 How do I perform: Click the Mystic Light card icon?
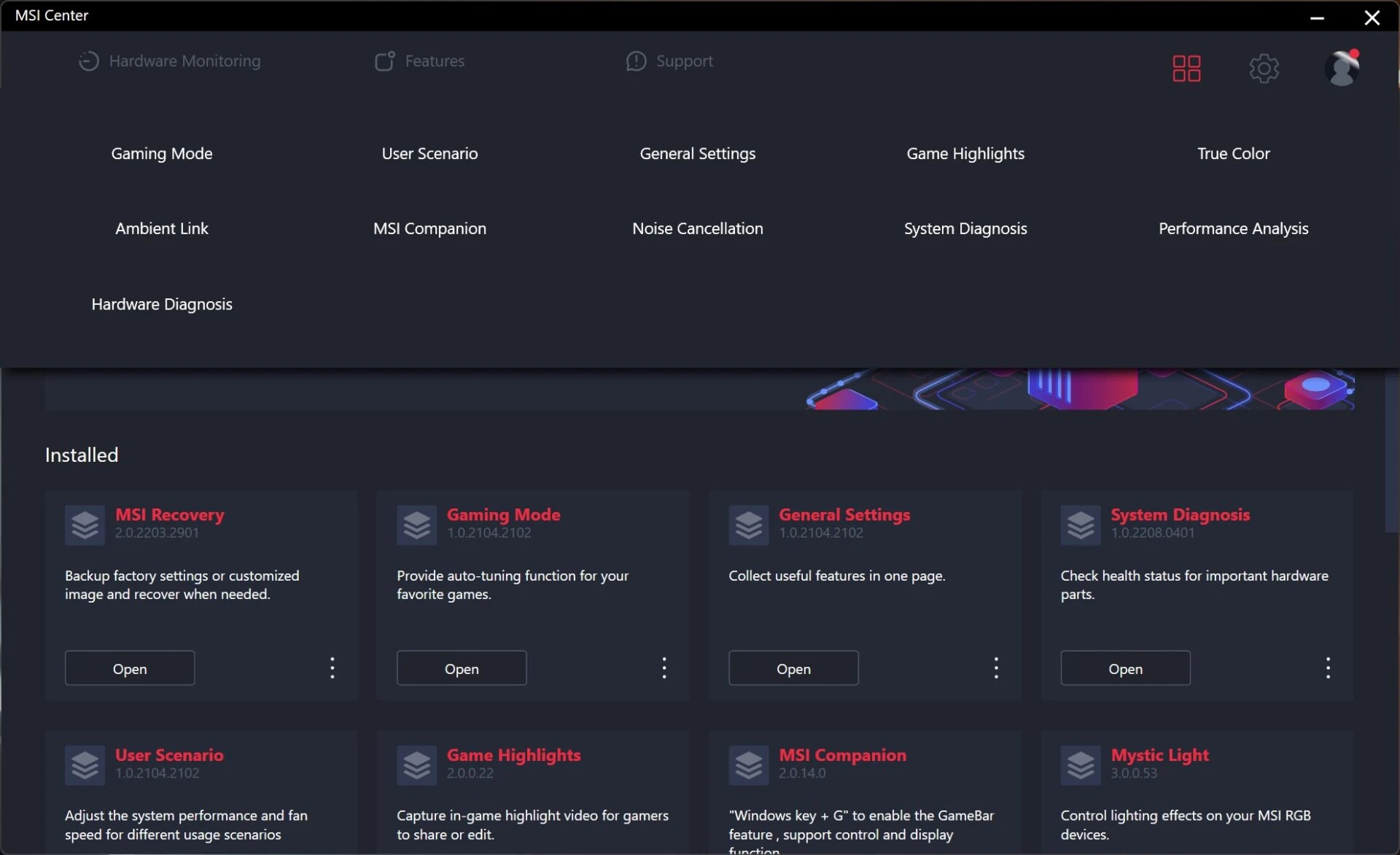[x=1081, y=765]
